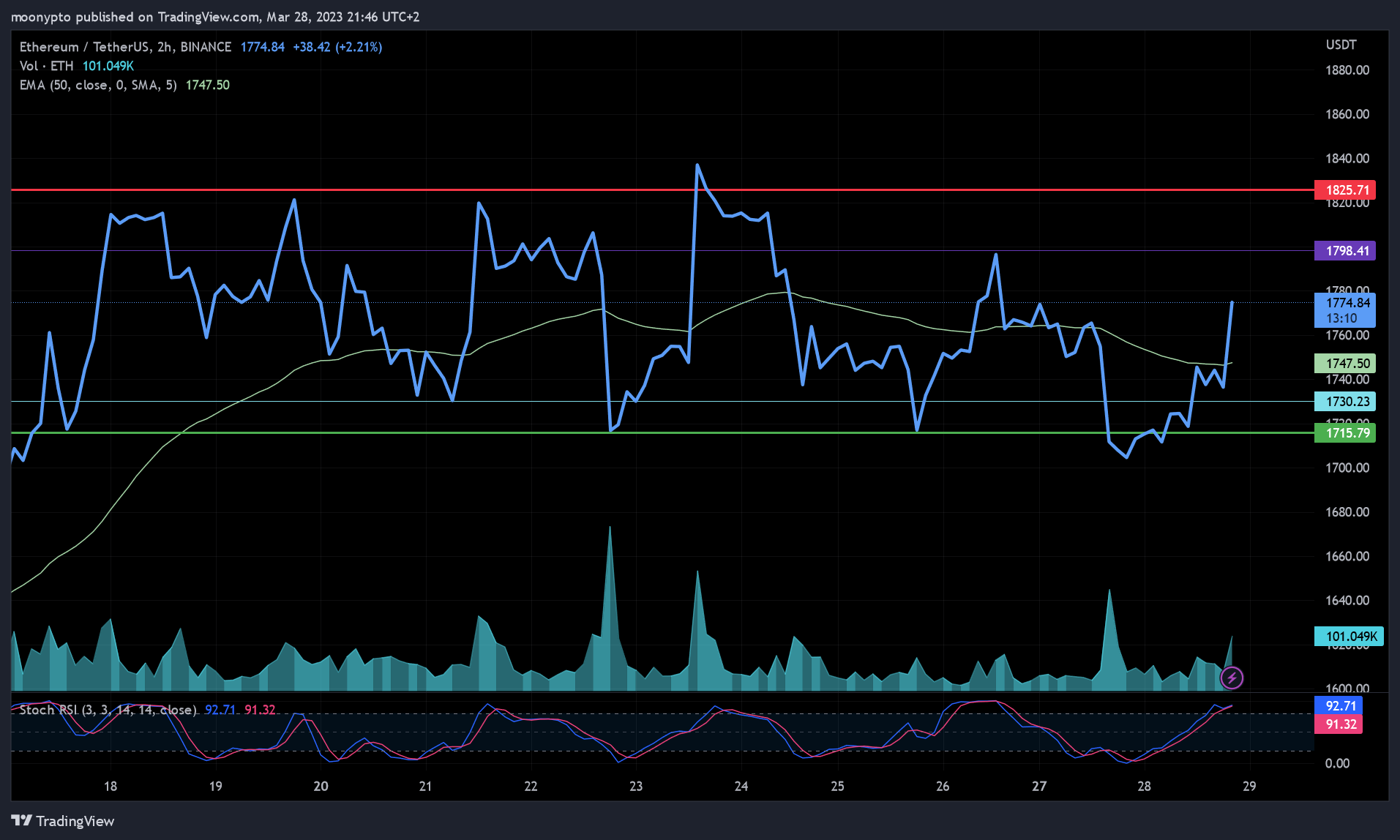Screen dimensions: 1400x840
Task: Click the 101.049K volume axis label
Action: (1349, 637)
